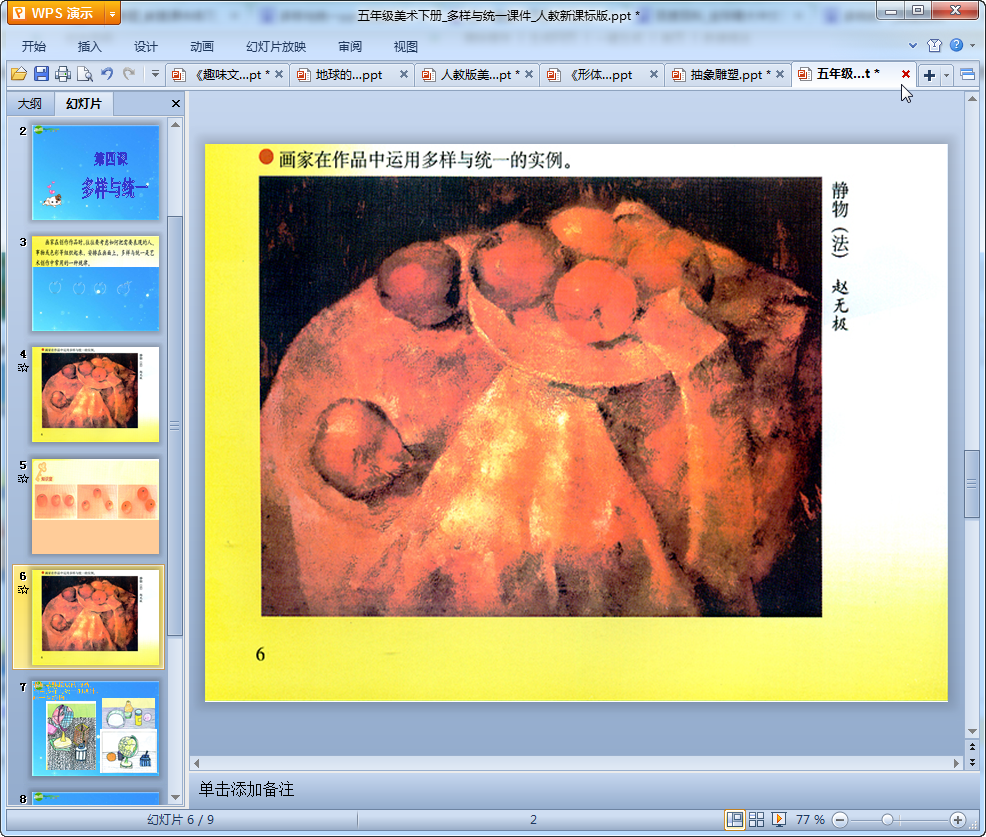The height and width of the screenshot is (837, 986).
Task: Print the presentation using the printer icon
Action: point(63,74)
